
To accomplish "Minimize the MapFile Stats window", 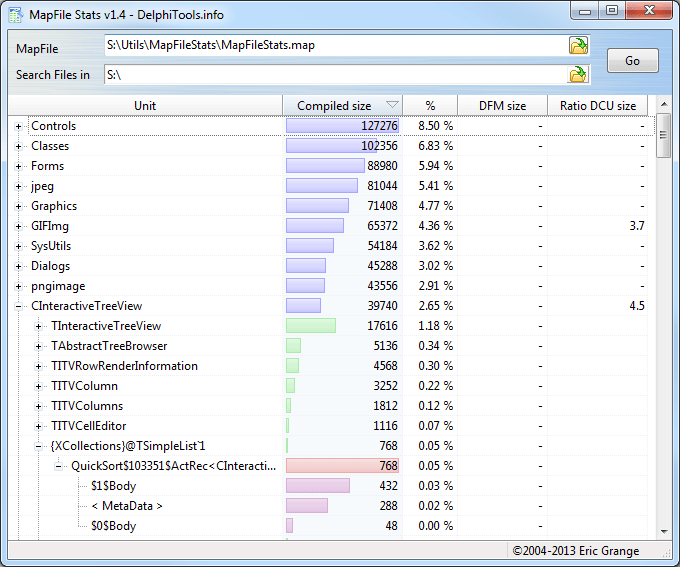I will pos(585,11).
